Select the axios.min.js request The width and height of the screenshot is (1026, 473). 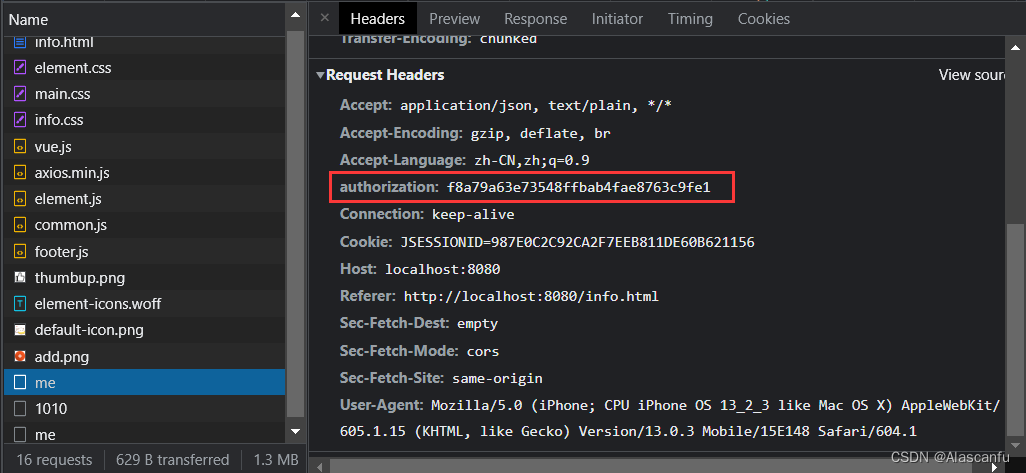(144, 173)
